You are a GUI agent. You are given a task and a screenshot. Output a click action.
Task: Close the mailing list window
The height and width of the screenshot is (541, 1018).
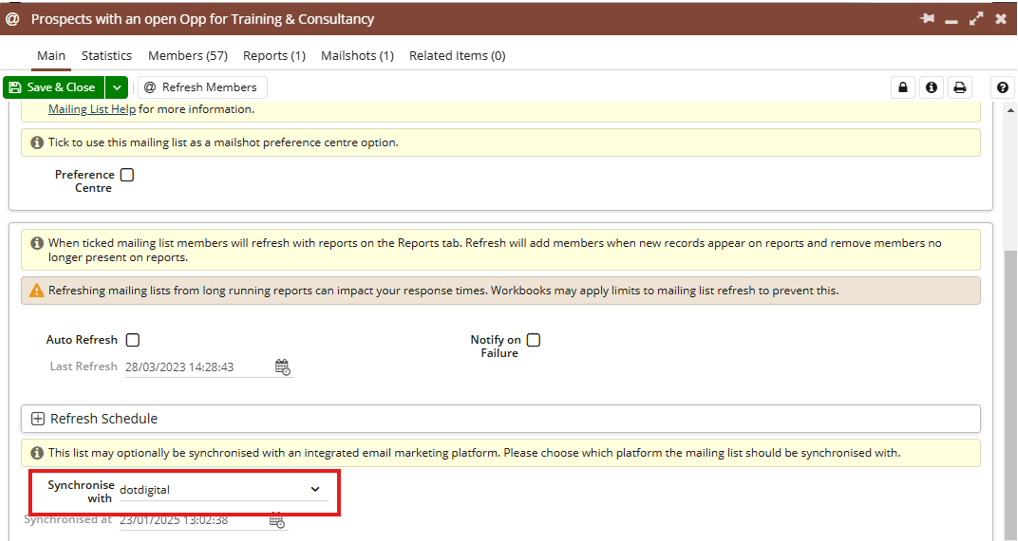coord(1000,19)
